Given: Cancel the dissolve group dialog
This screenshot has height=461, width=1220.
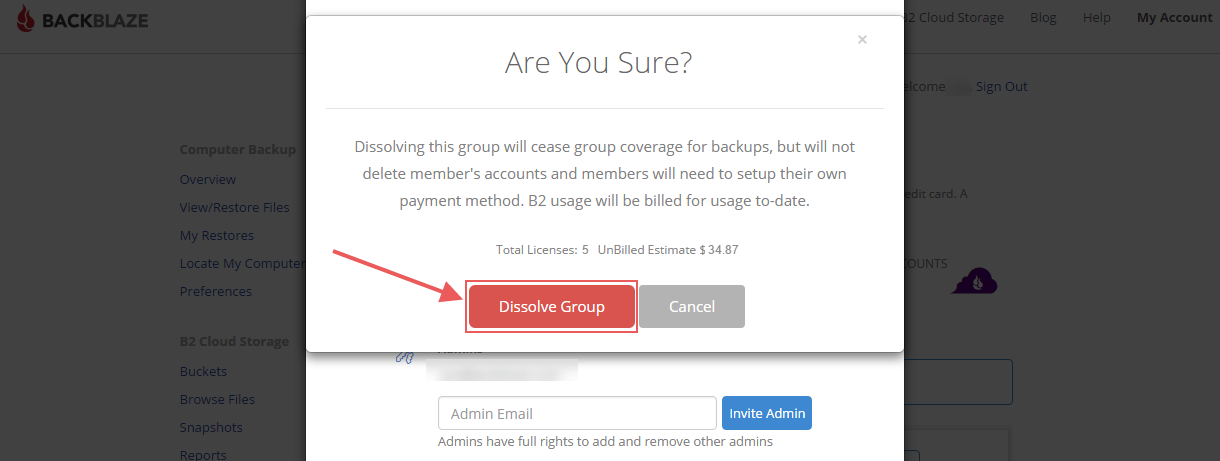Looking at the screenshot, I should [x=692, y=307].
